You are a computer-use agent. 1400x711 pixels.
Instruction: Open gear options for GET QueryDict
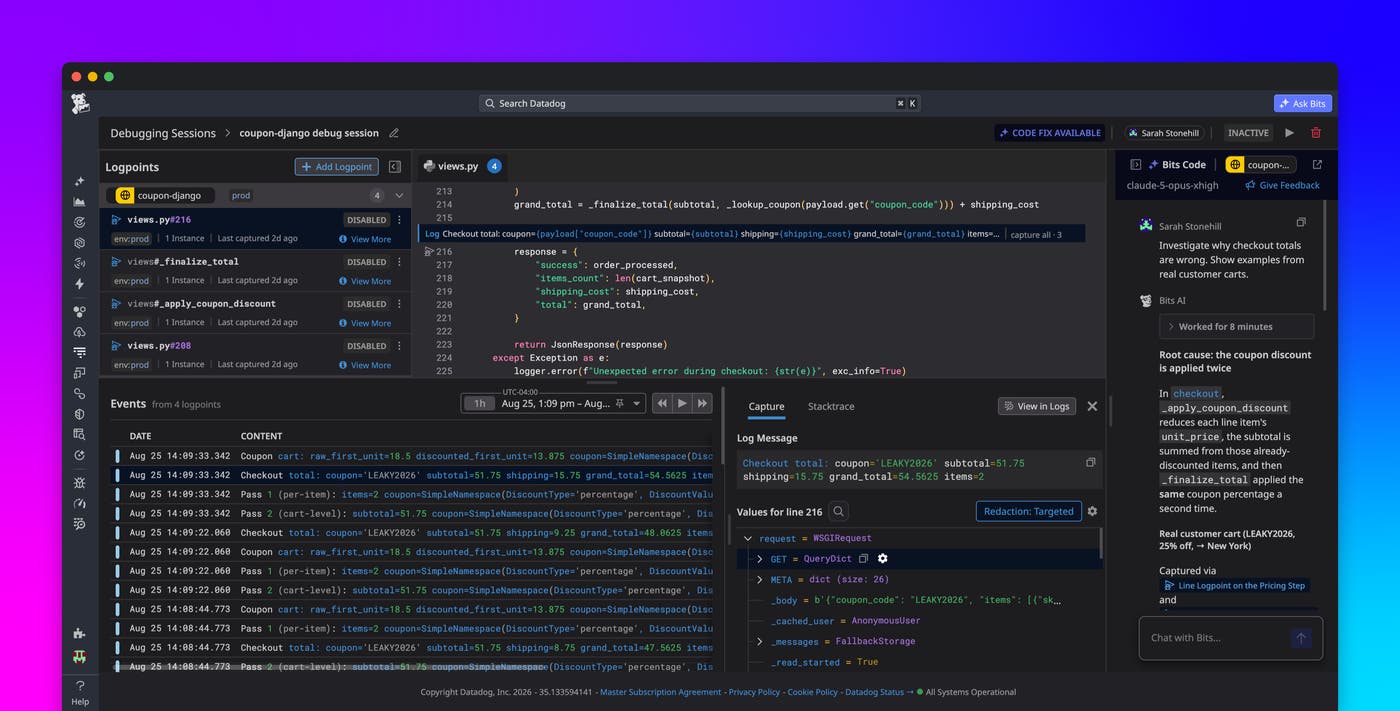click(882, 559)
